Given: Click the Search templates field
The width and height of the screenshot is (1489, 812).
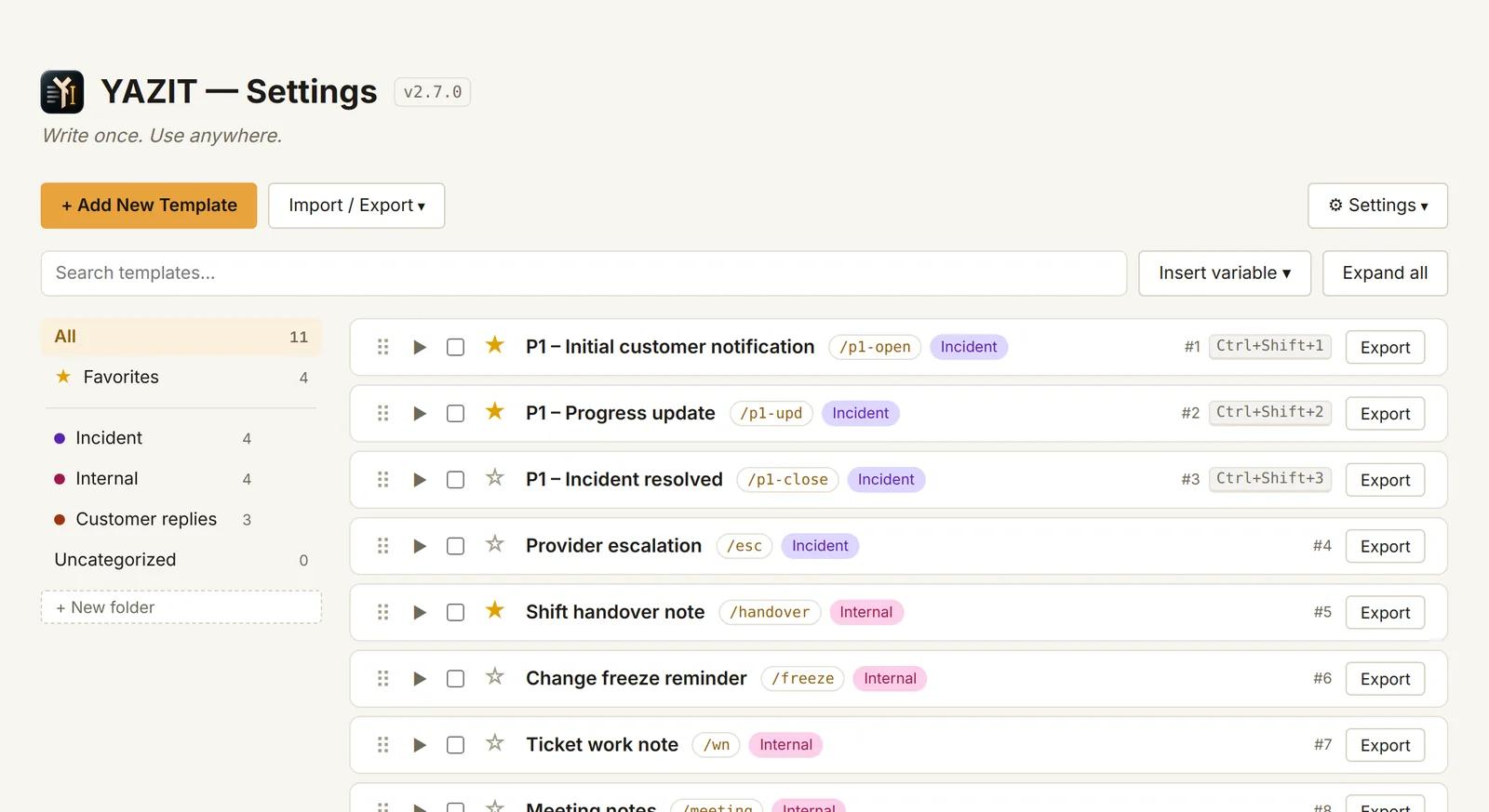Looking at the screenshot, I should click(584, 273).
